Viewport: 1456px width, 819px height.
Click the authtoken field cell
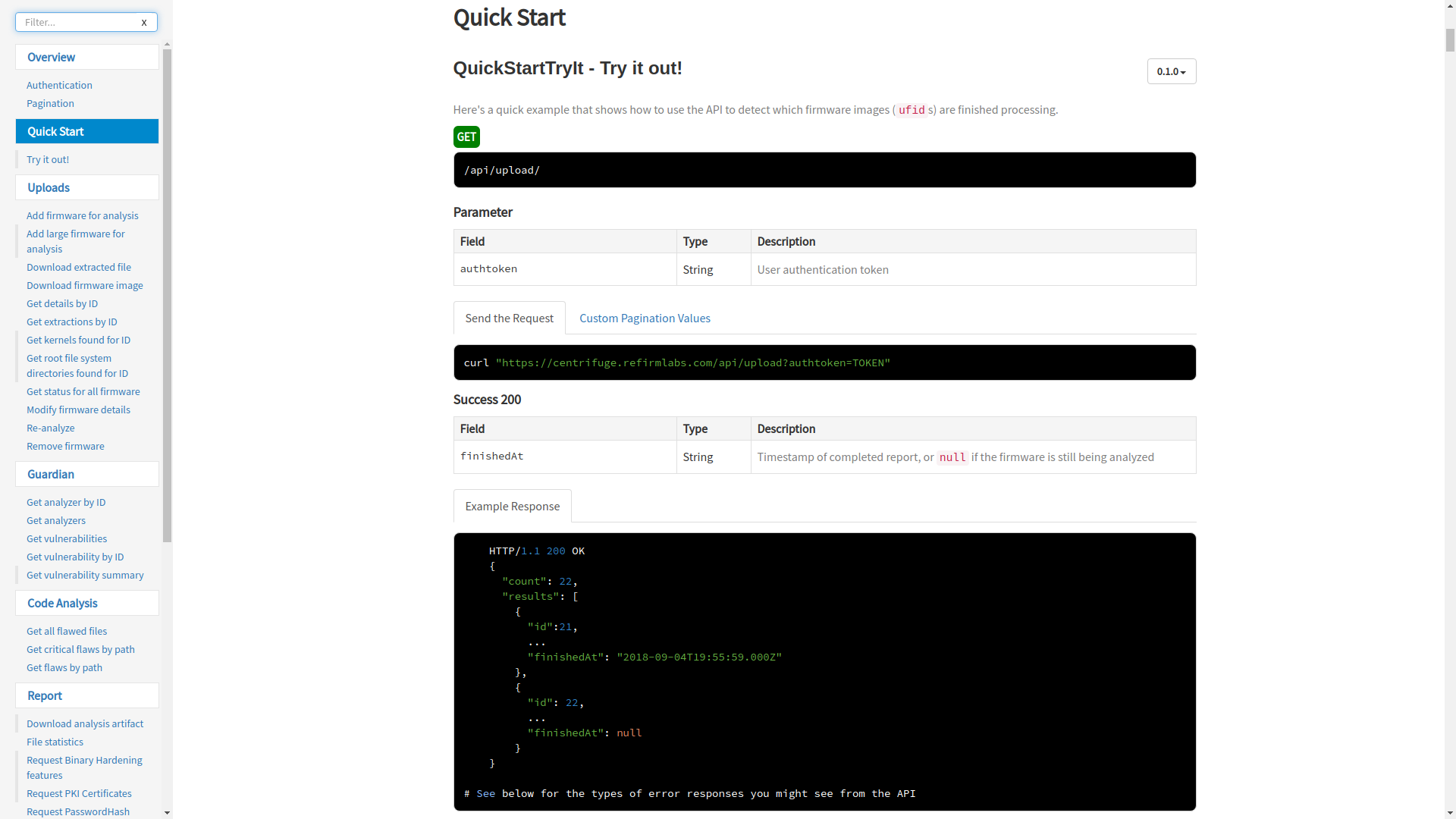565,269
